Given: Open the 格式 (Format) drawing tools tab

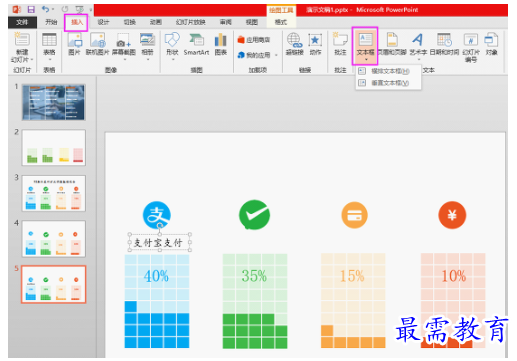Looking at the screenshot, I should (x=281, y=22).
